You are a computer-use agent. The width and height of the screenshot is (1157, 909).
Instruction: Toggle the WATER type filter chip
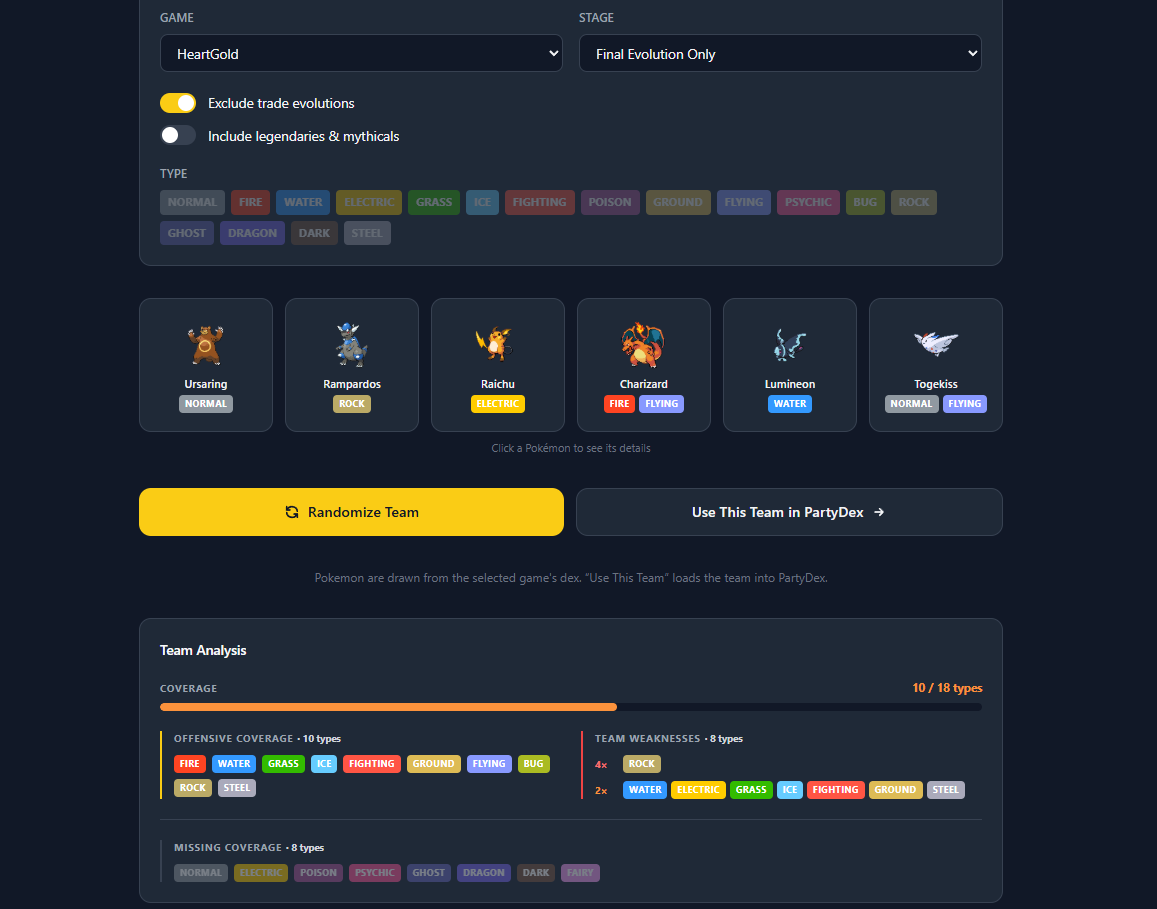coord(303,202)
